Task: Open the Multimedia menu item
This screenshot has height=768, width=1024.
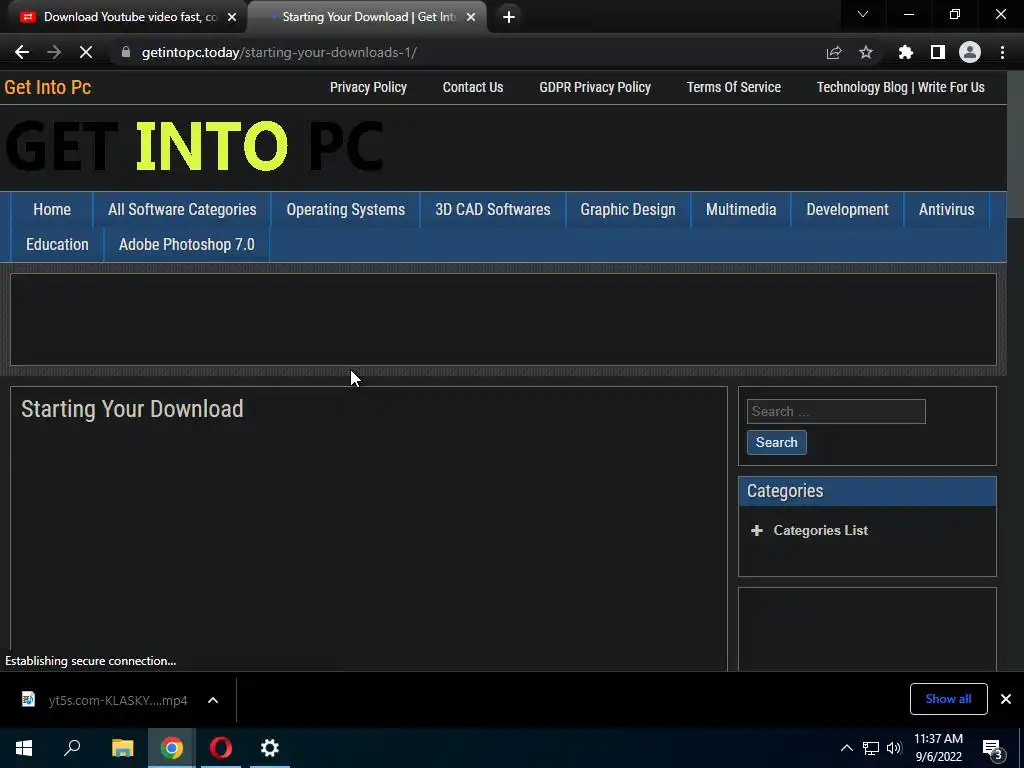Action: point(741,210)
